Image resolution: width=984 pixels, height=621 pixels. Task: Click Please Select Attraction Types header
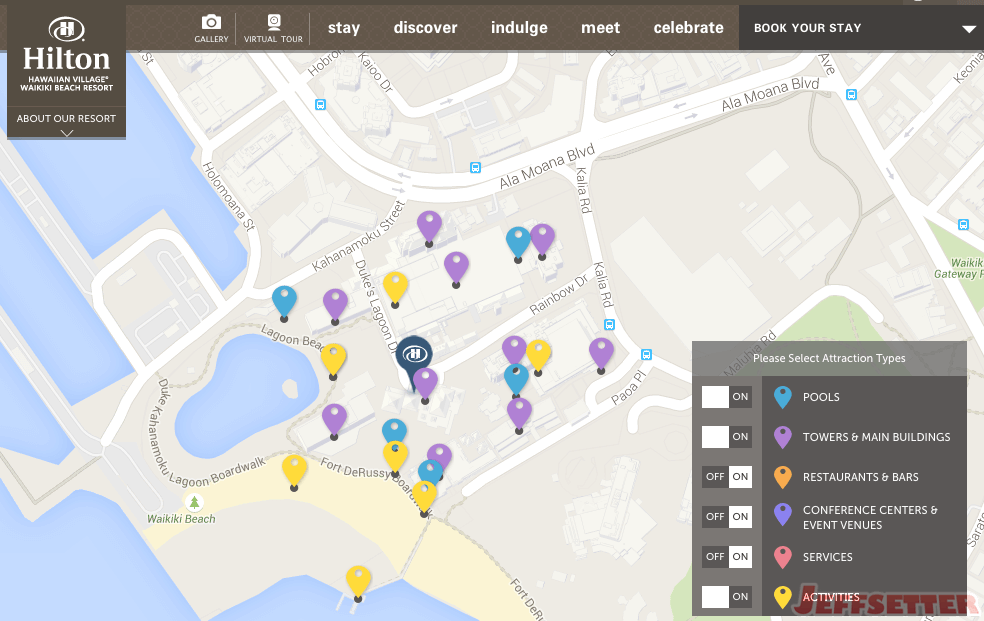tap(829, 358)
